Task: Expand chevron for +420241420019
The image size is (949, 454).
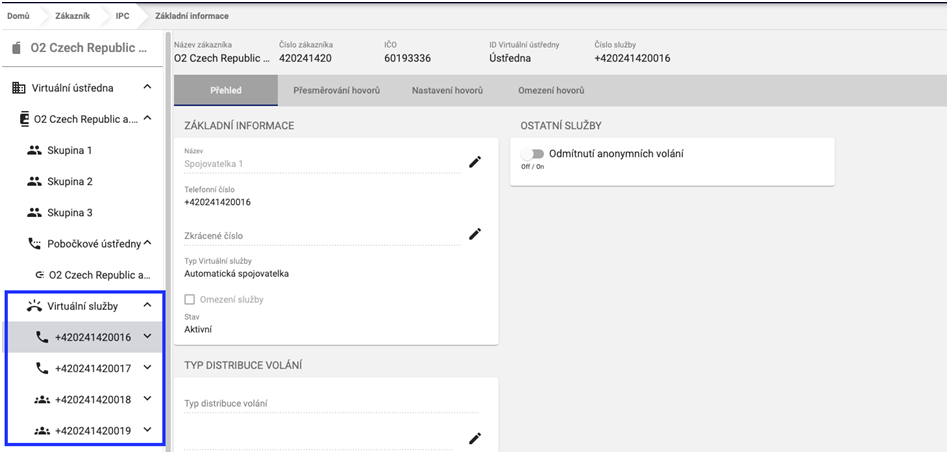Action: [x=147, y=430]
